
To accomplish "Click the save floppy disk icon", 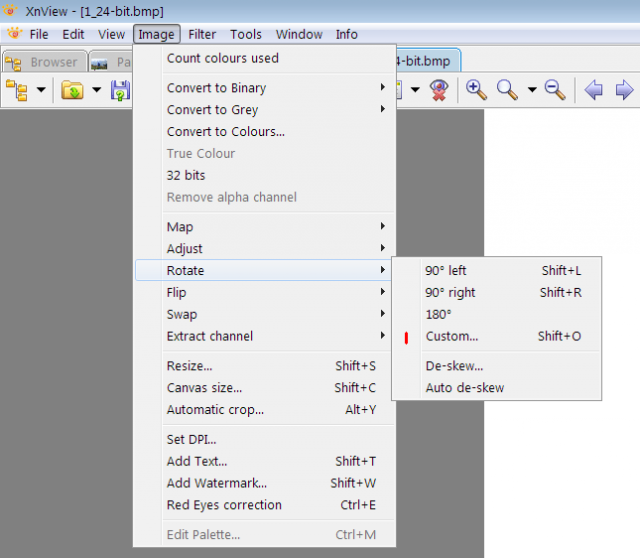I will [x=120, y=90].
